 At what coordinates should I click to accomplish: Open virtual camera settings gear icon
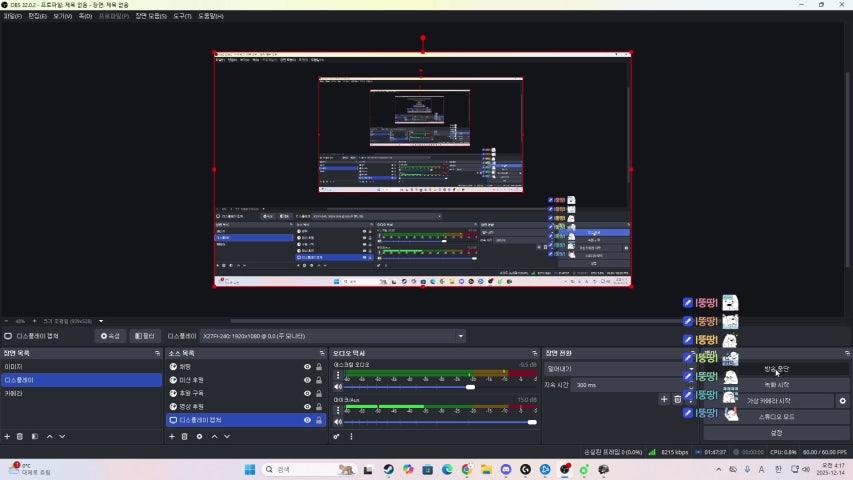tap(842, 401)
